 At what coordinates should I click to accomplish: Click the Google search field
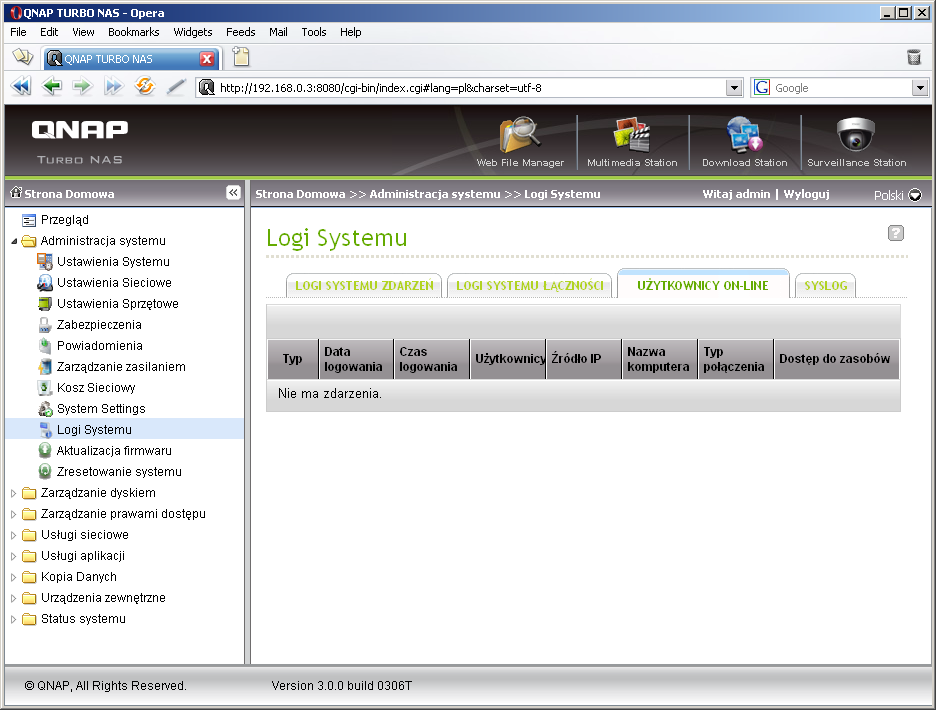841,88
